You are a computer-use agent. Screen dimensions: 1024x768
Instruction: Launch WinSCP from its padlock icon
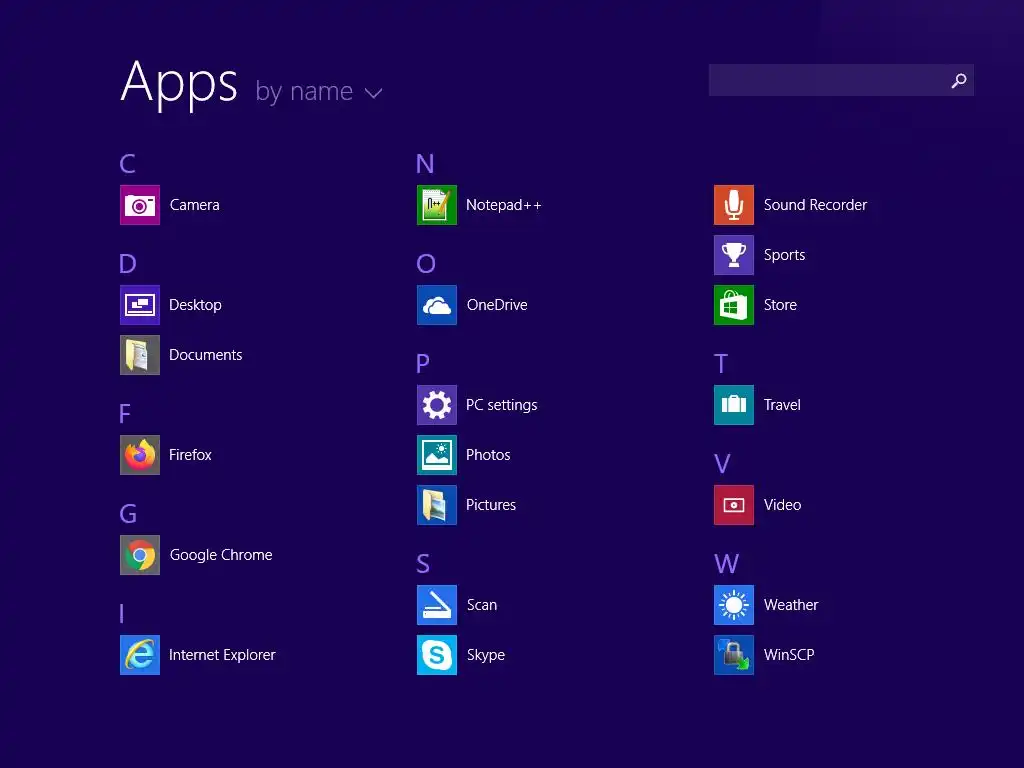click(734, 655)
